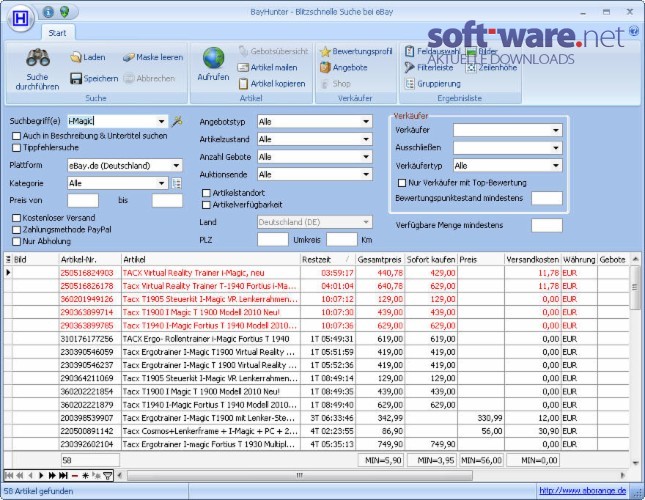The width and height of the screenshot is (645, 500).
Task: Open Suchbegriff(e) dropdown
Action: point(162,121)
